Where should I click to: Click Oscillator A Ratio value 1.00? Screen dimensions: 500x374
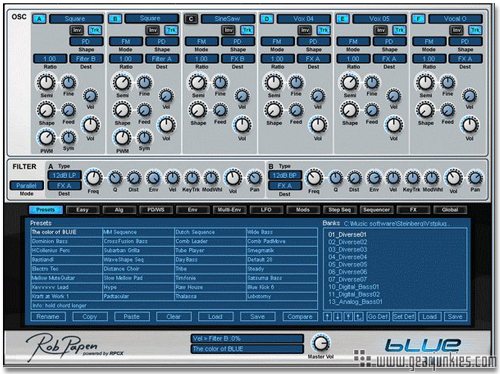[50, 59]
